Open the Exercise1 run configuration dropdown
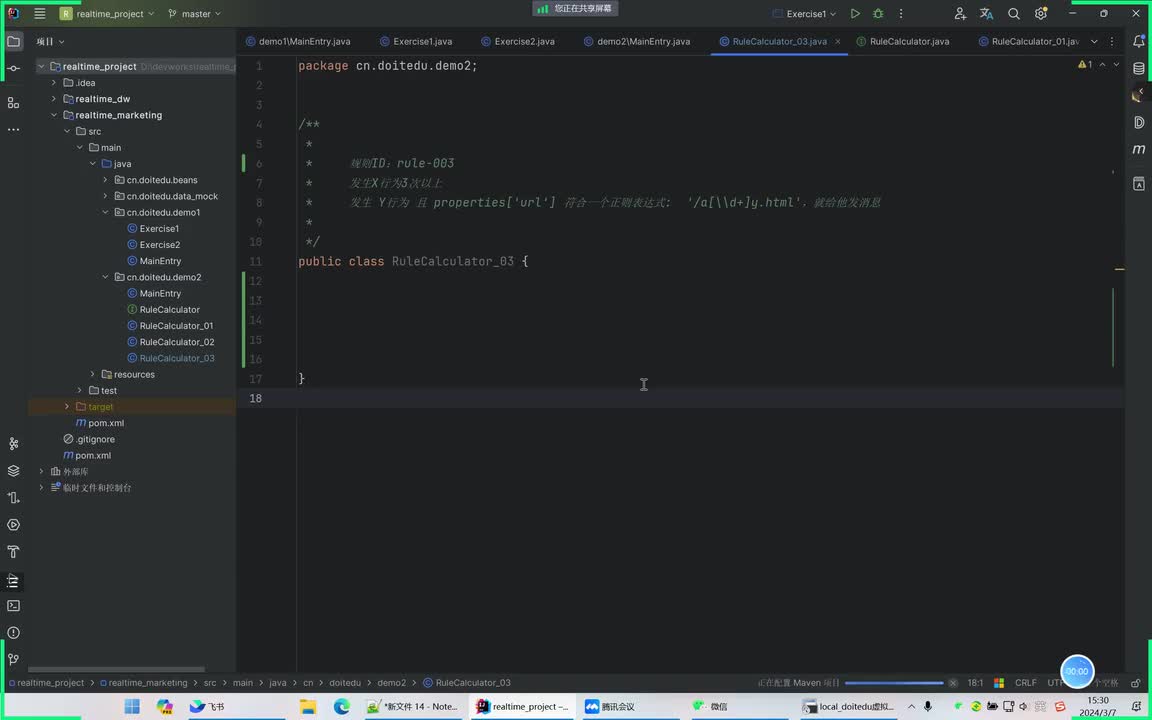 click(806, 14)
